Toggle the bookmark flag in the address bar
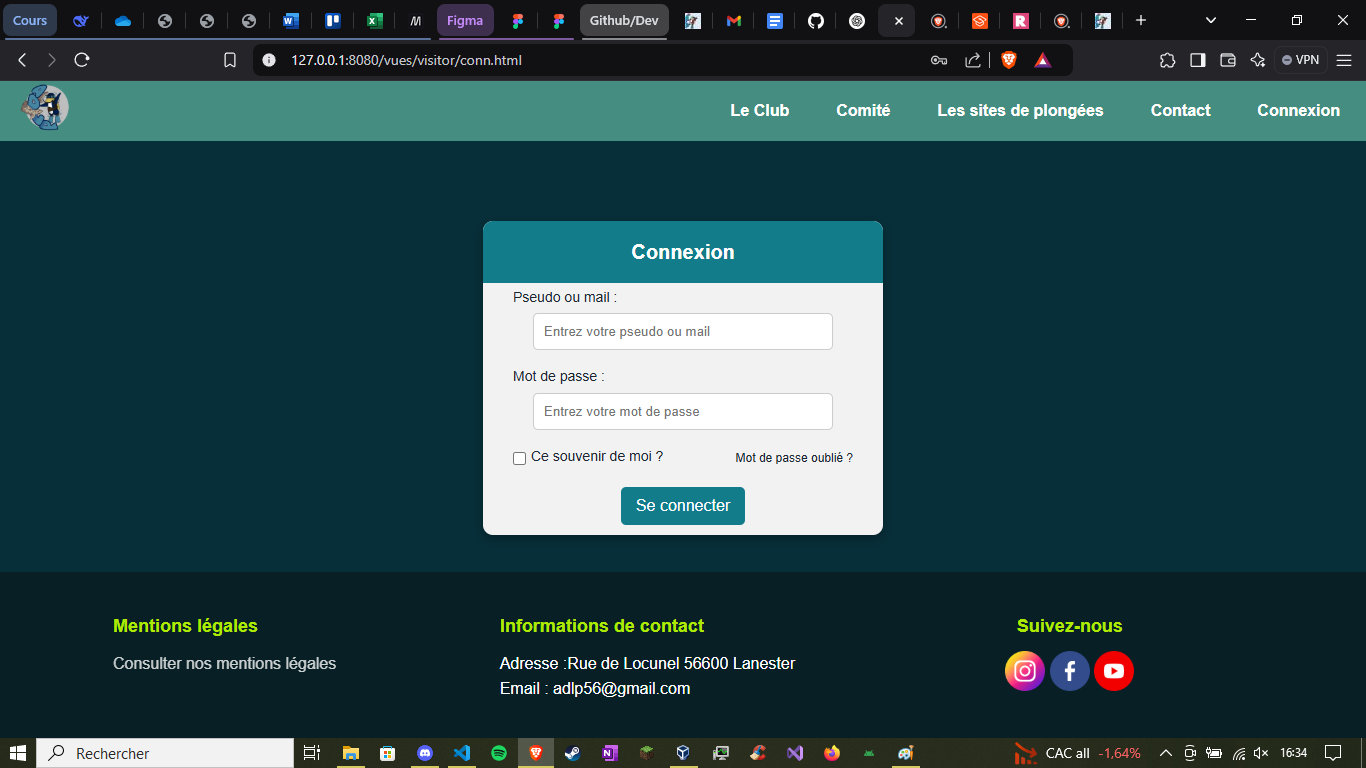The width and height of the screenshot is (1366, 768). (x=230, y=59)
